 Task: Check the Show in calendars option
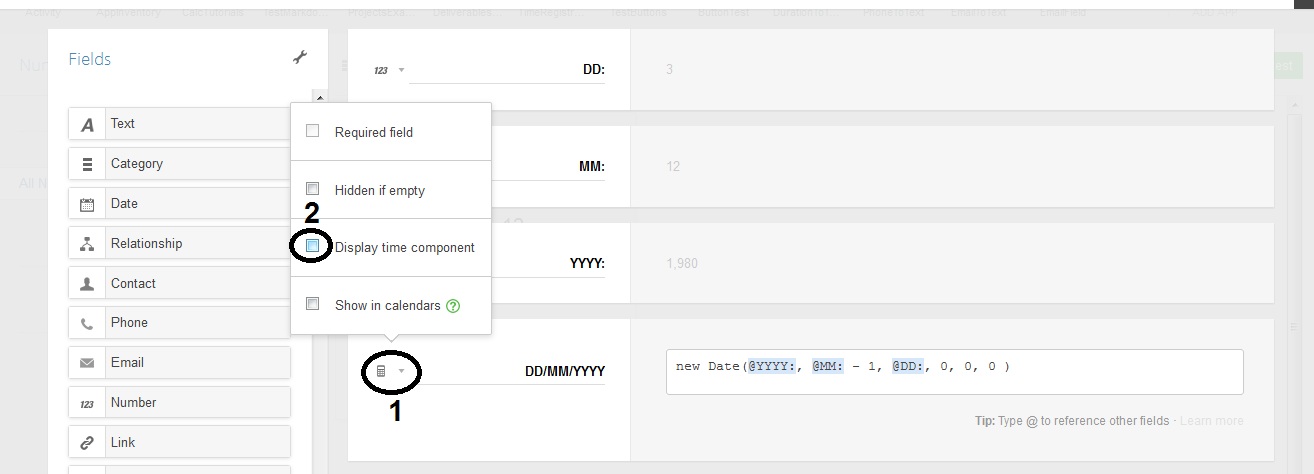[313, 304]
